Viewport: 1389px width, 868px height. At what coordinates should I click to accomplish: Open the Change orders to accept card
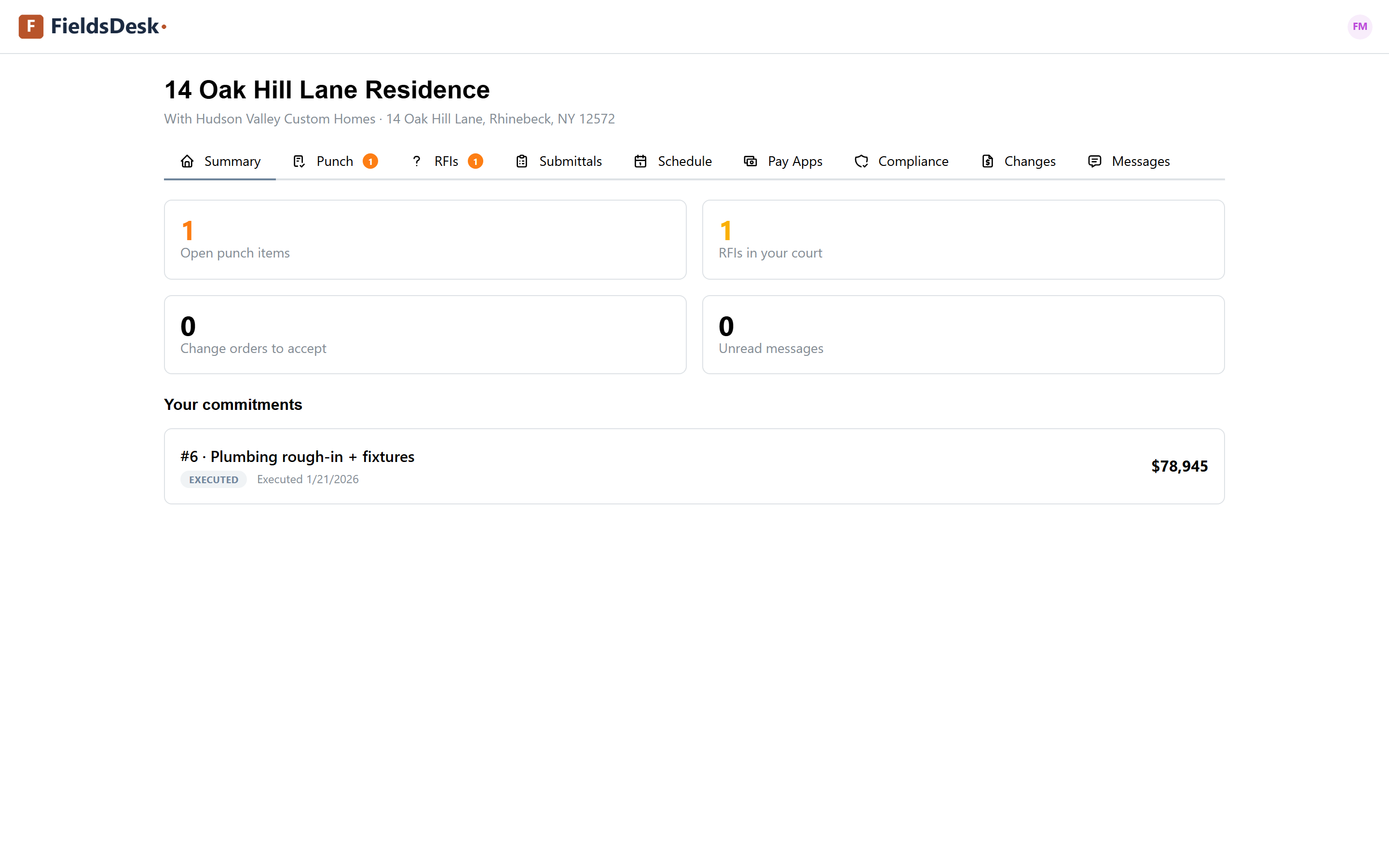(x=425, y=335)
